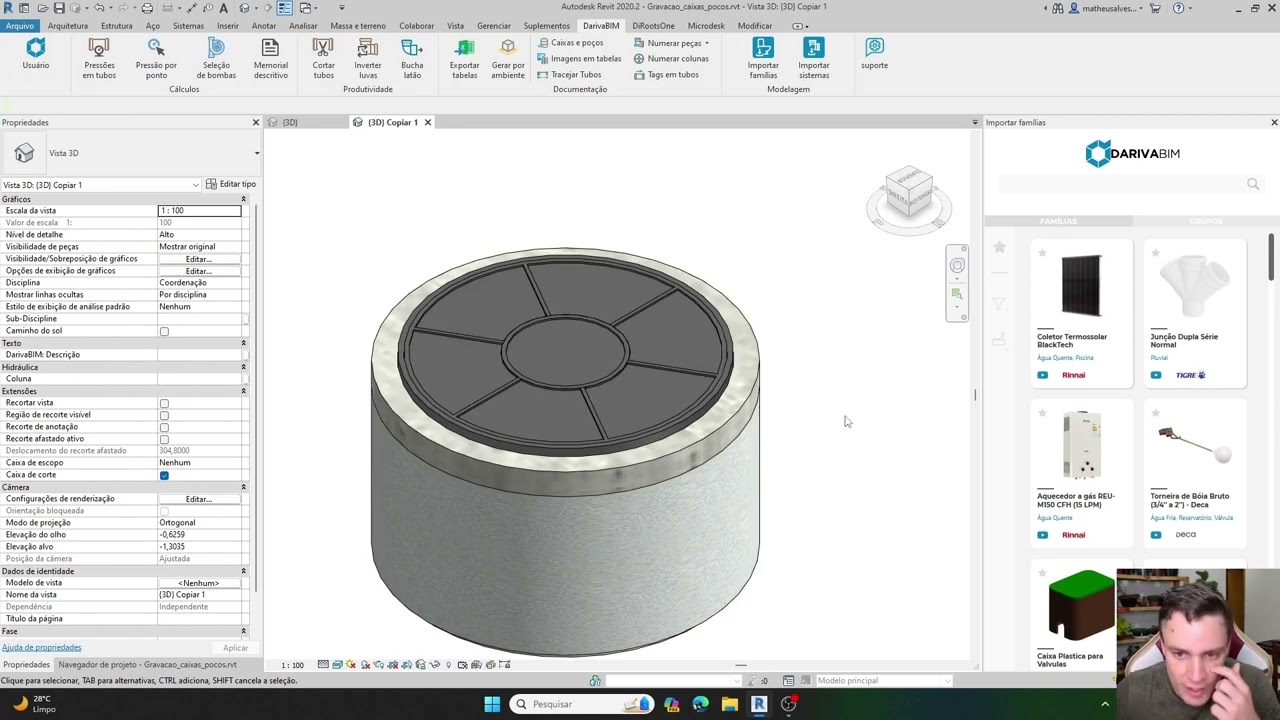Open File Explorer from the taskbar
The width and height of the screenshot is (1280, 720).
point(730,704)
